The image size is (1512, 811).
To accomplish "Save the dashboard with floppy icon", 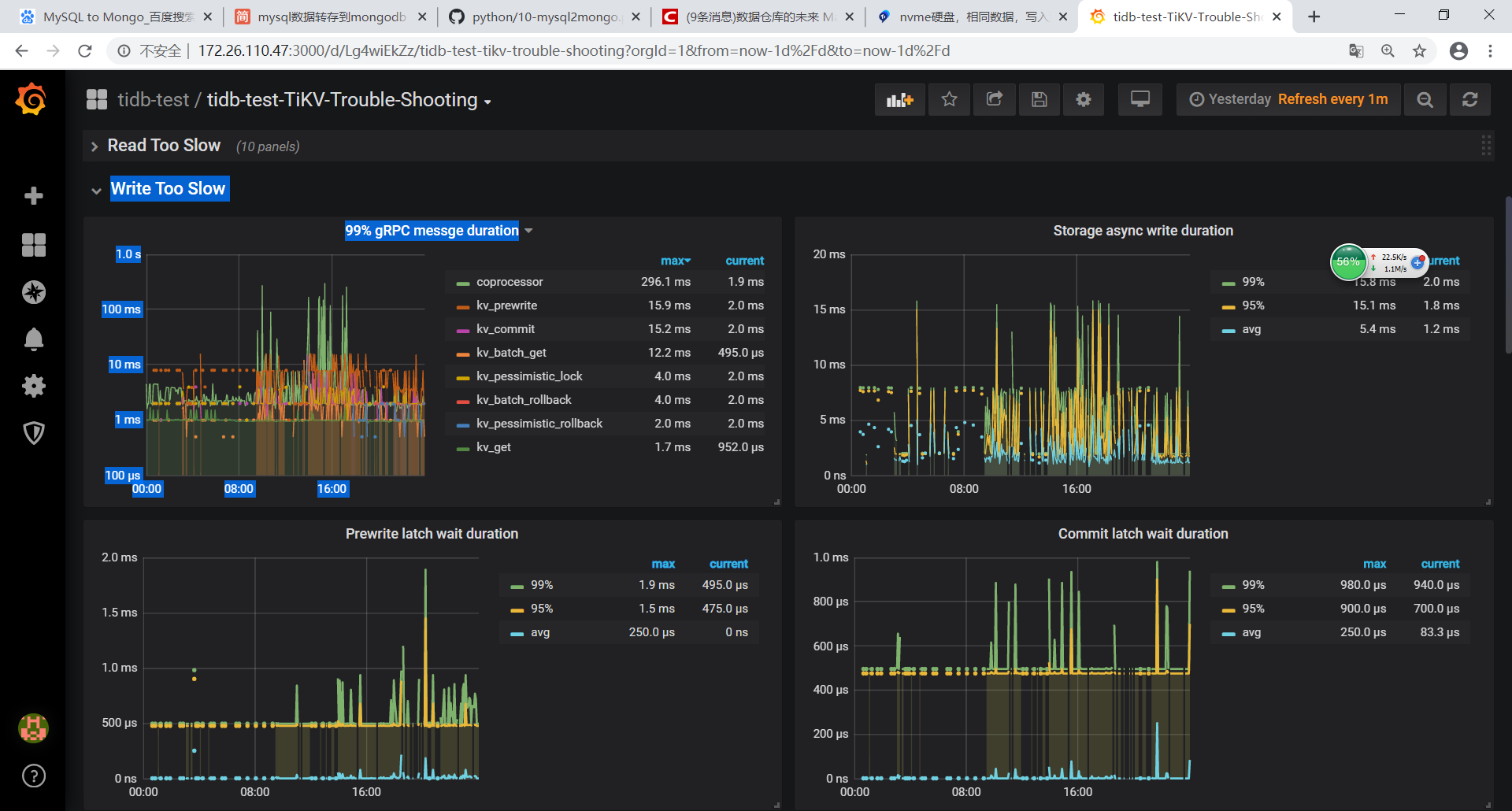I will point(1039,100).
